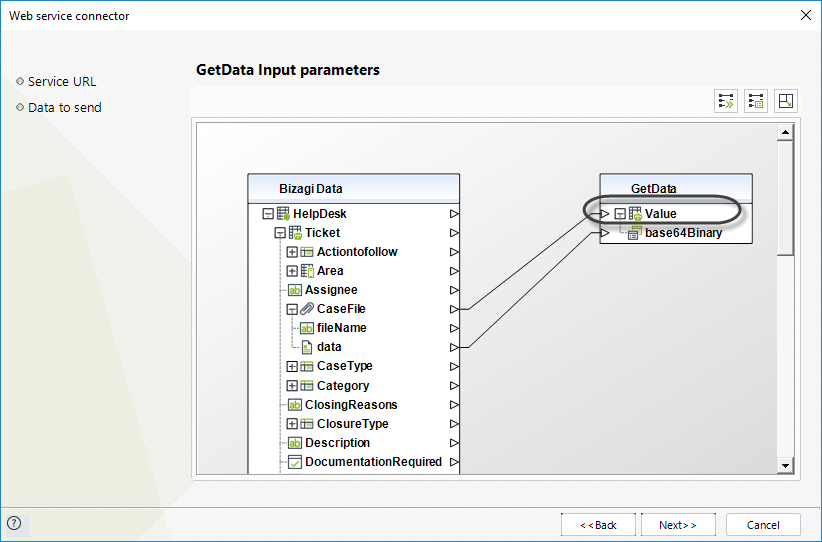This screenshot has height=542, width=822.
Task: Click the HelpDesk entity icon
Action: pos(283,214)
